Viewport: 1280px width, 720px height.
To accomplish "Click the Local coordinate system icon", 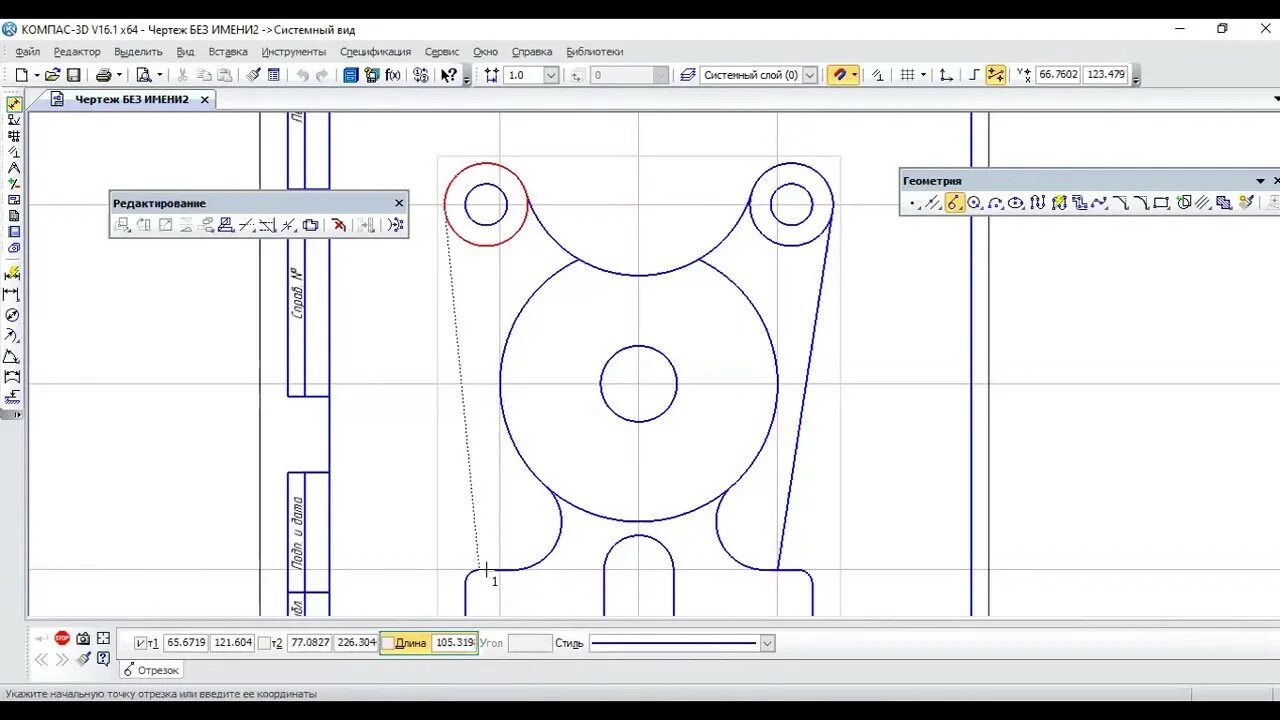I will (x=946, y=75).
